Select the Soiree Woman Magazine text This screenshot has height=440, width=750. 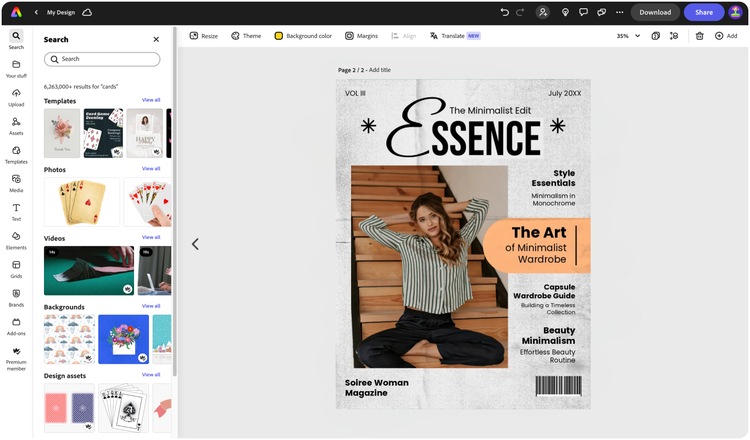tap(376, 388)
